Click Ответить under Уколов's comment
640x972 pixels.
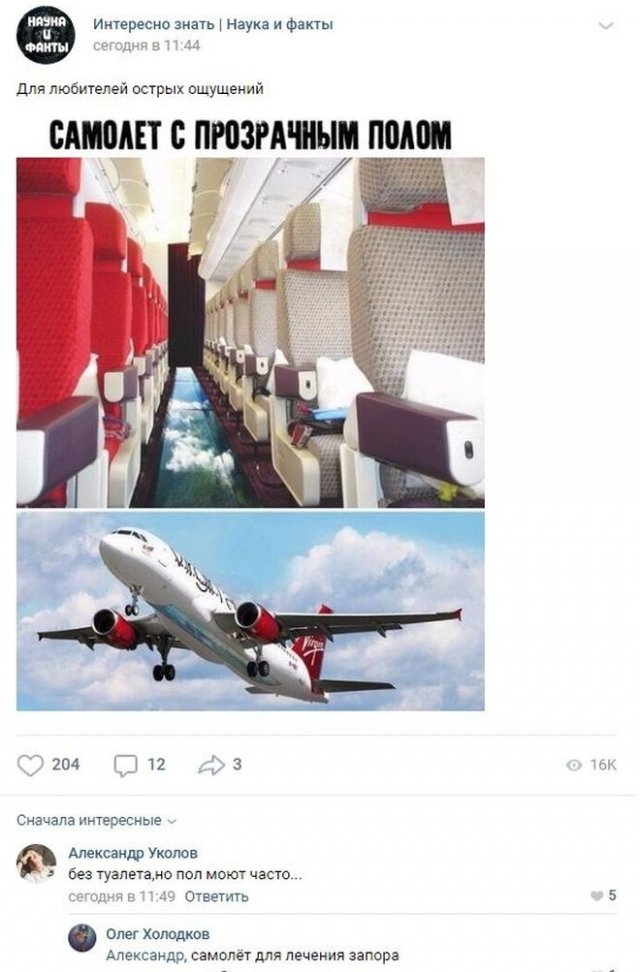point(216,896)
